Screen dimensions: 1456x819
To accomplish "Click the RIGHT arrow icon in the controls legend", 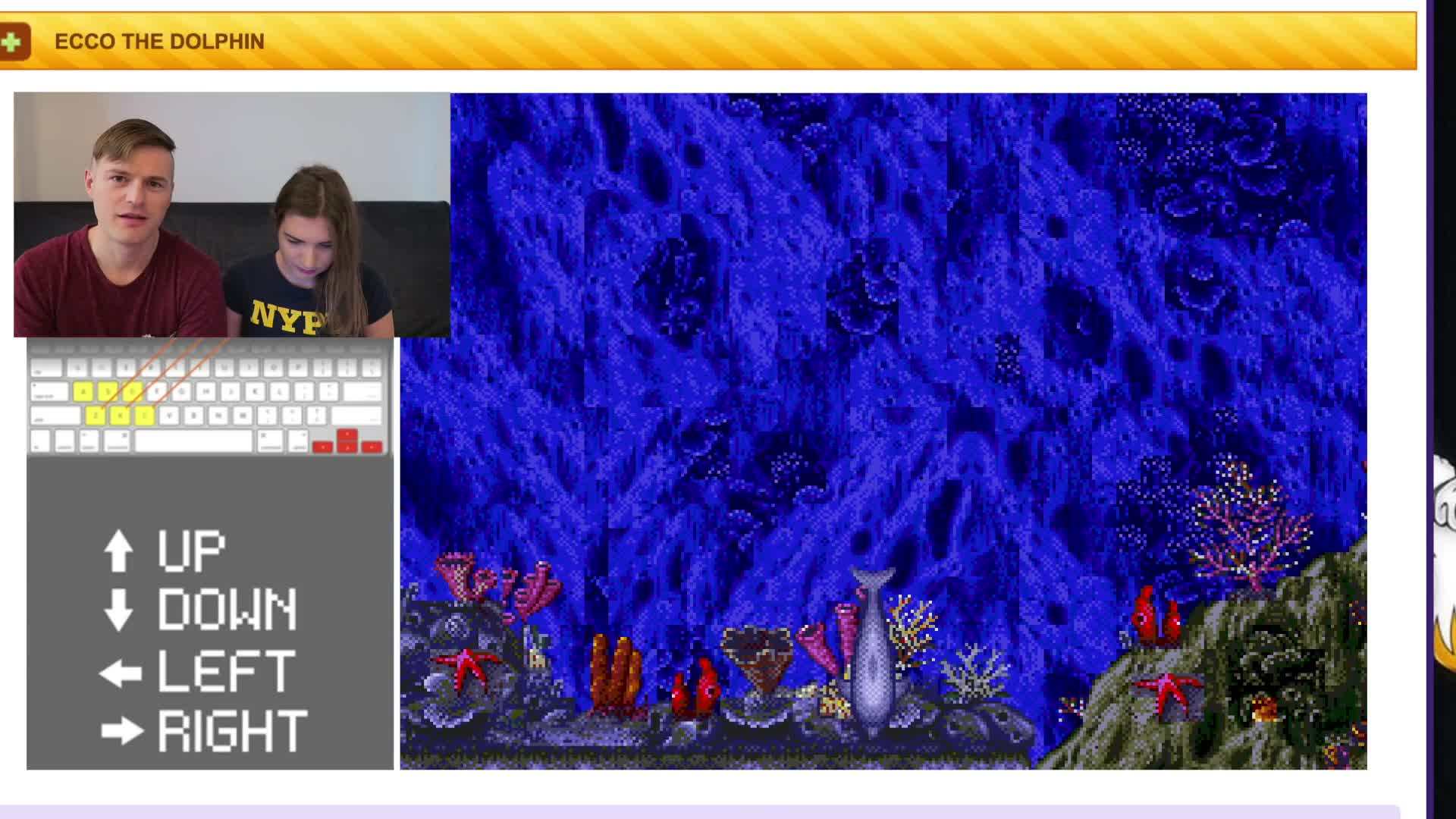I will (121, 730).
